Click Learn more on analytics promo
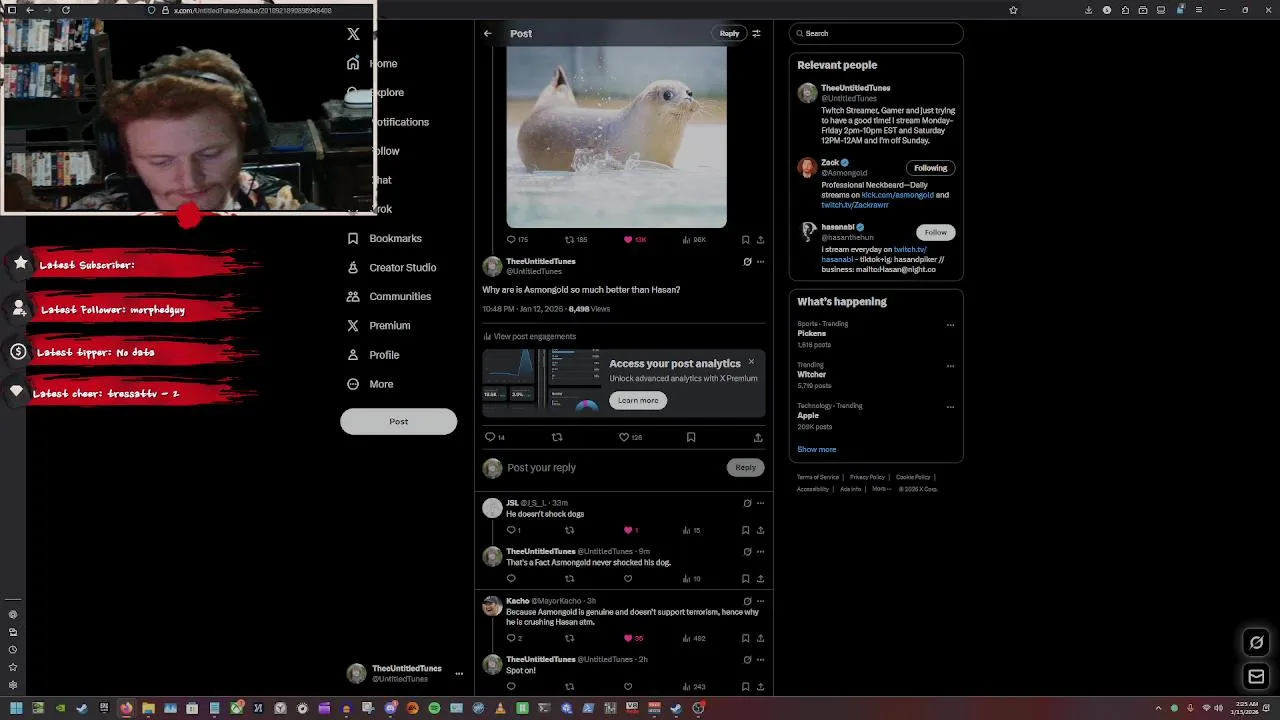Image resolution: width=1280 pixels, height=720 pixels. [638, 400]
